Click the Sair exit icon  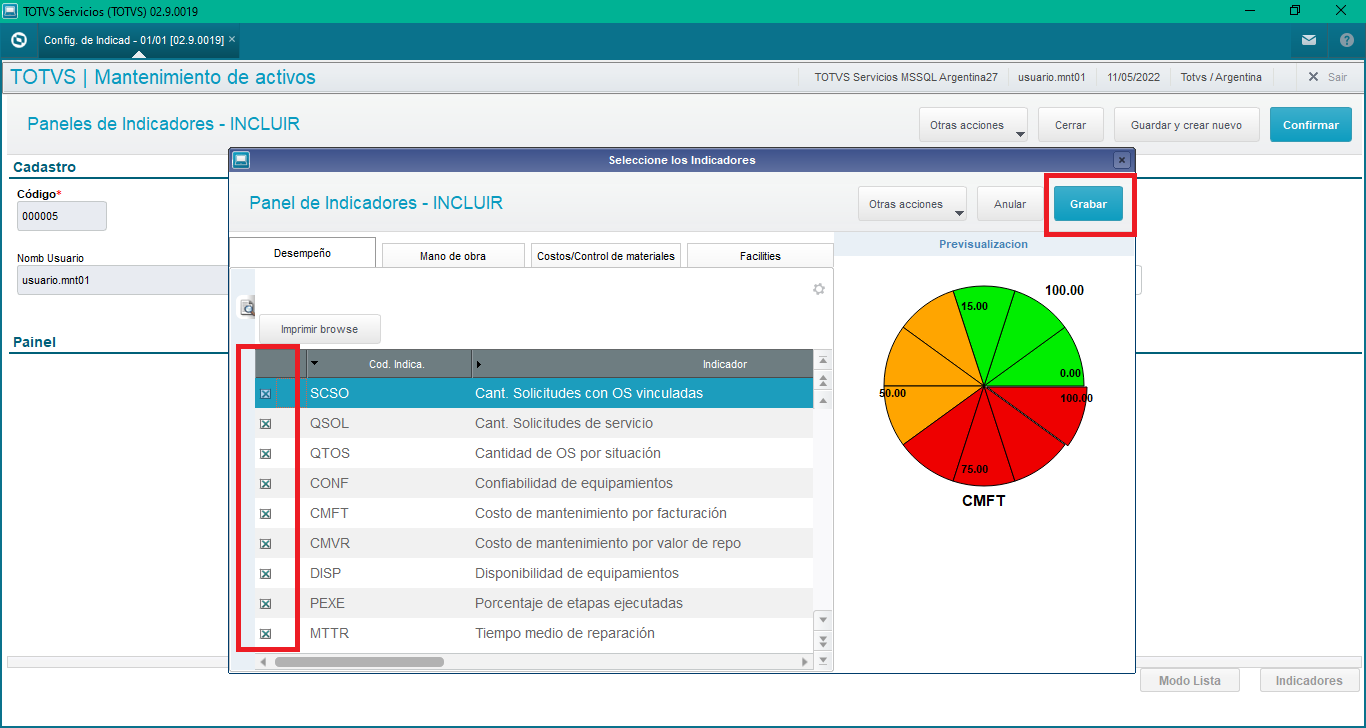pyautogui.click(x=1314, y=77)
